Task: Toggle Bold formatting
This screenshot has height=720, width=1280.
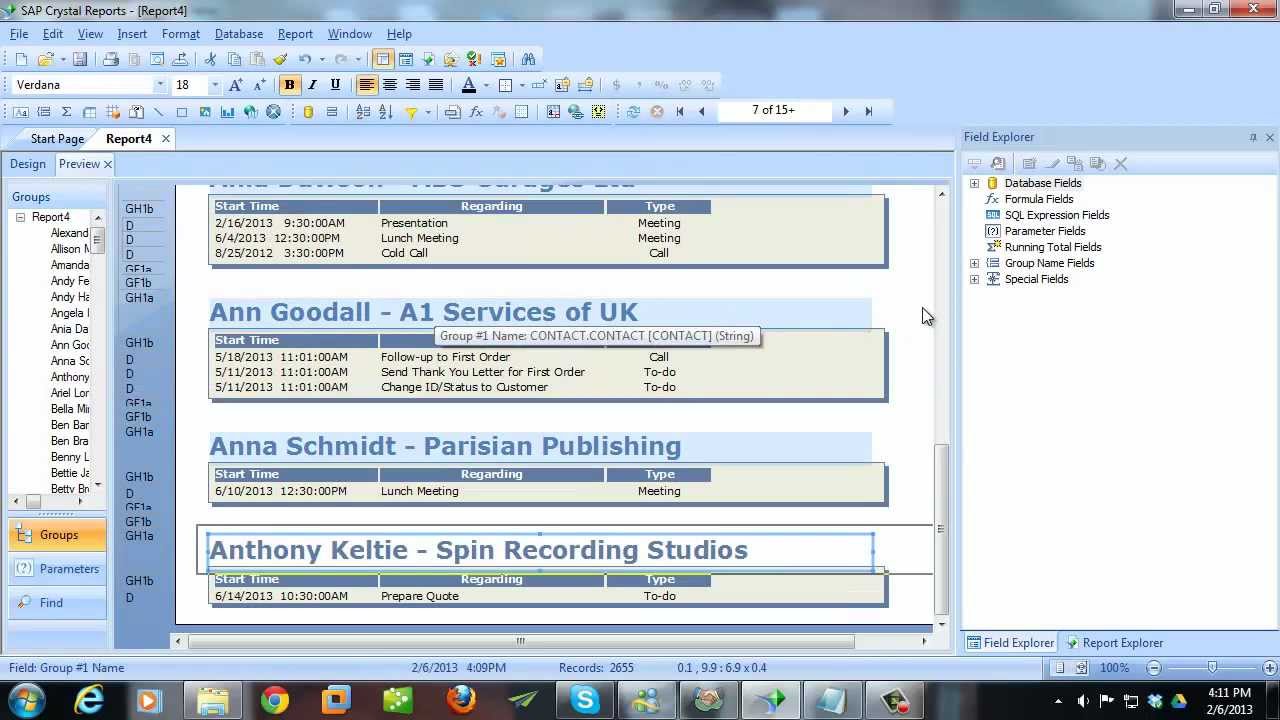Action: coord(289,85)
